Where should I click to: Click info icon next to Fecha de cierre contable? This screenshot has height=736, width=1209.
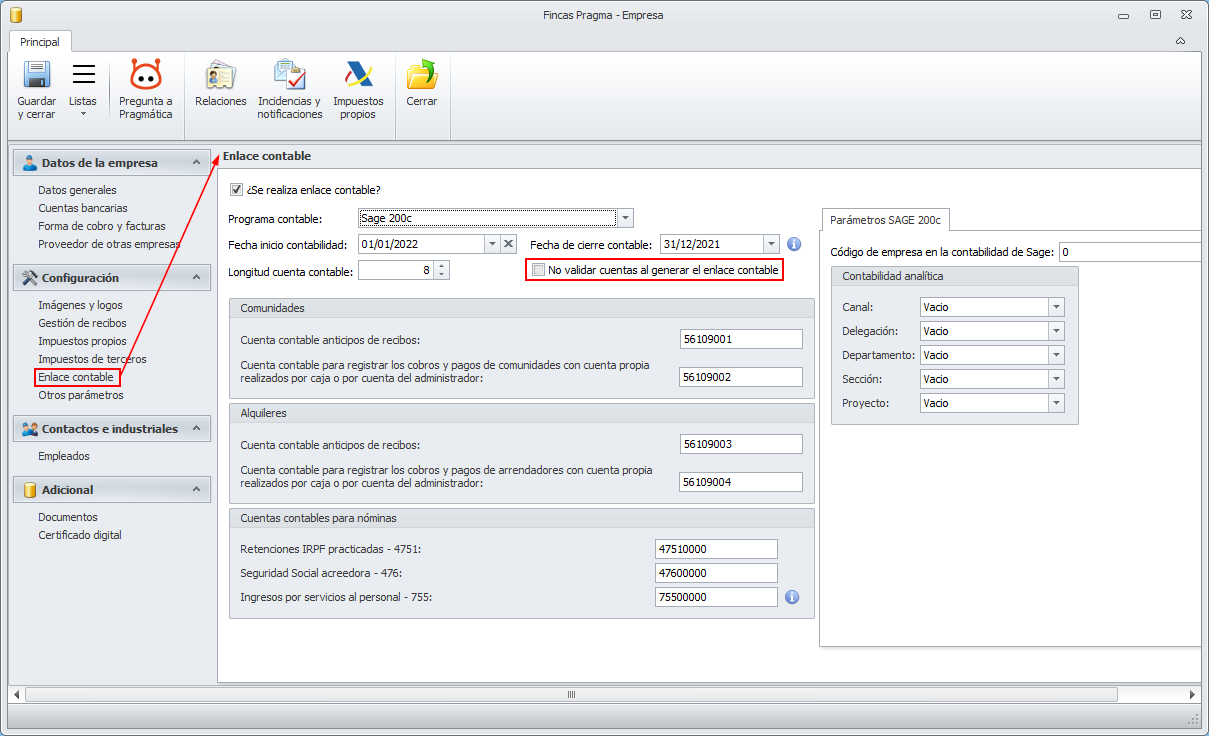pyautogui.click(x=794, y=244)
